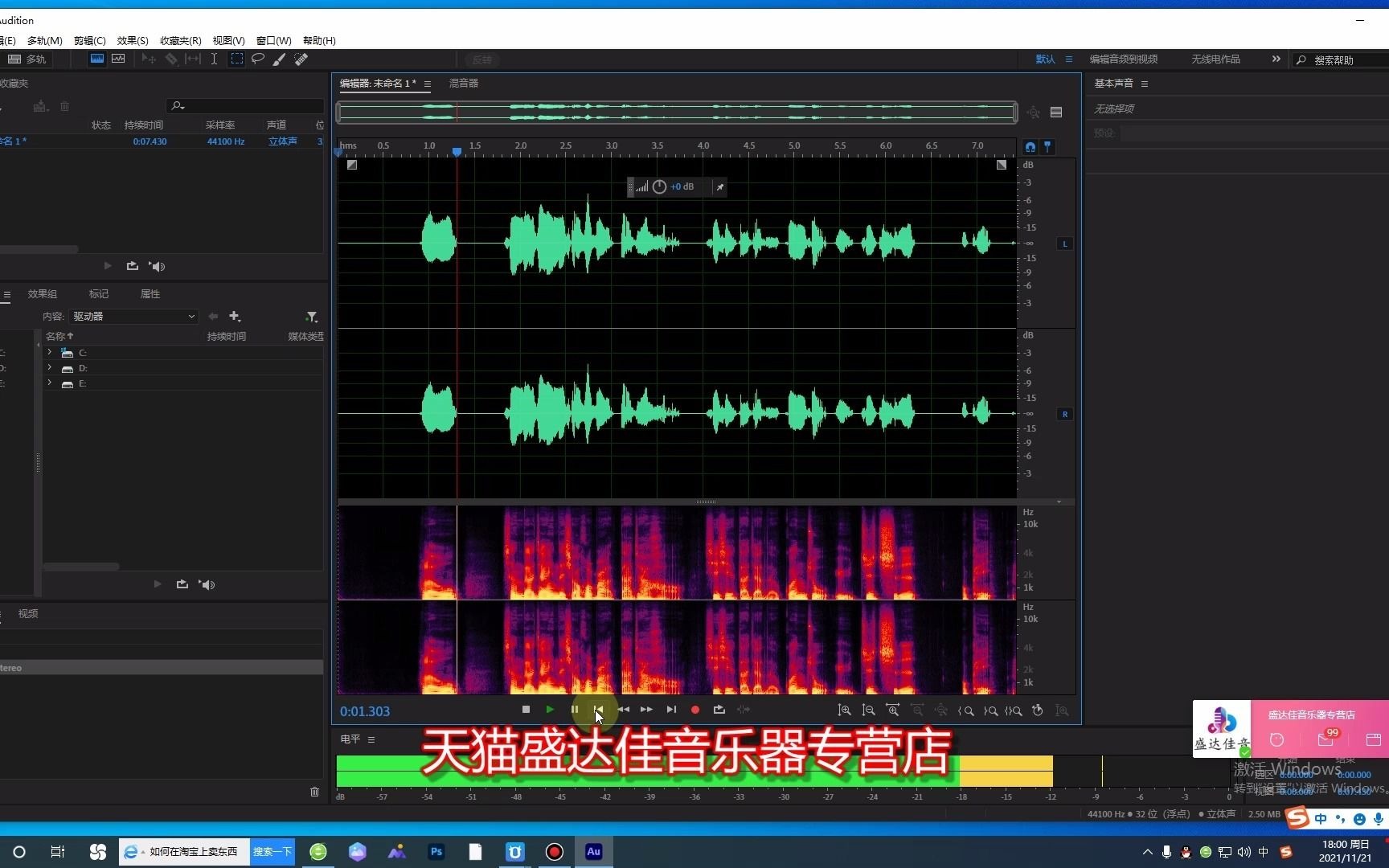Select the Paintbrush Selection tool
The width and height of the screenshot is (1389, 868).
point(279,59)
